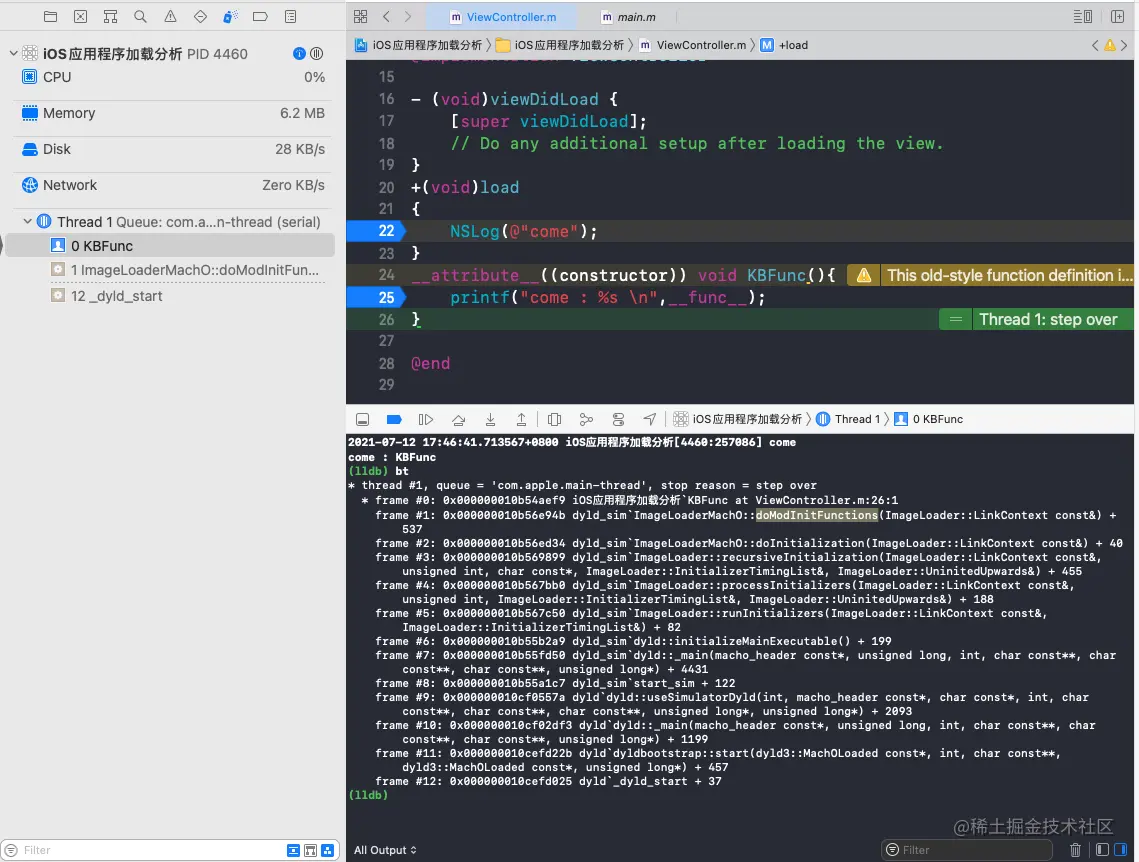Click iOS应用程序加载分析 folder breadcrumb
This screenshot has width=1139, height=862.
point(559,45)
